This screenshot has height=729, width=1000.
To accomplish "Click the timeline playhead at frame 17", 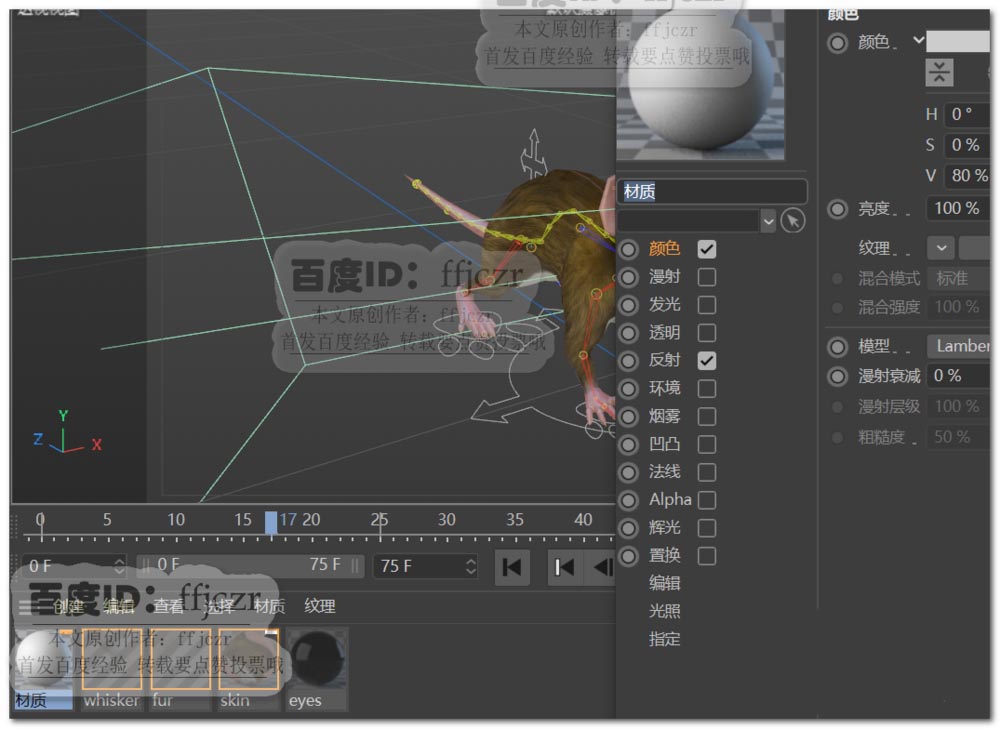I will click(271, 522).
